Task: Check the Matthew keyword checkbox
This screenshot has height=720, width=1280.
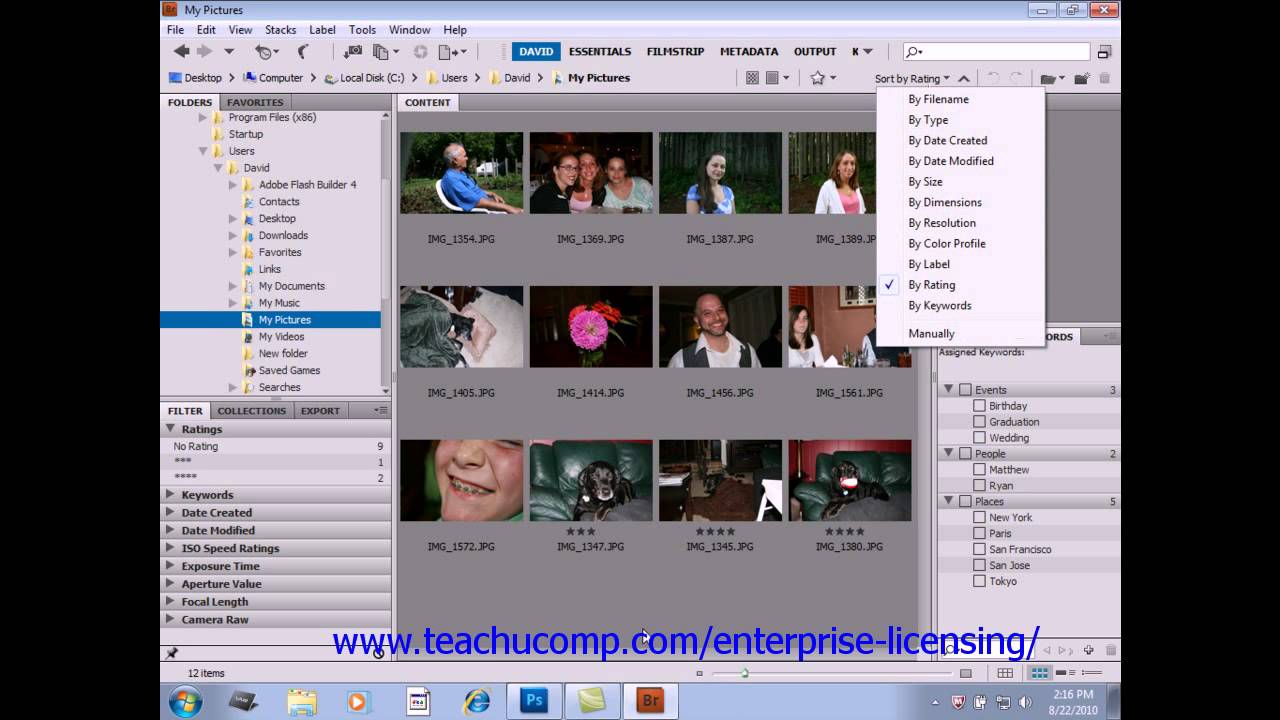Action: click(980, 469)
